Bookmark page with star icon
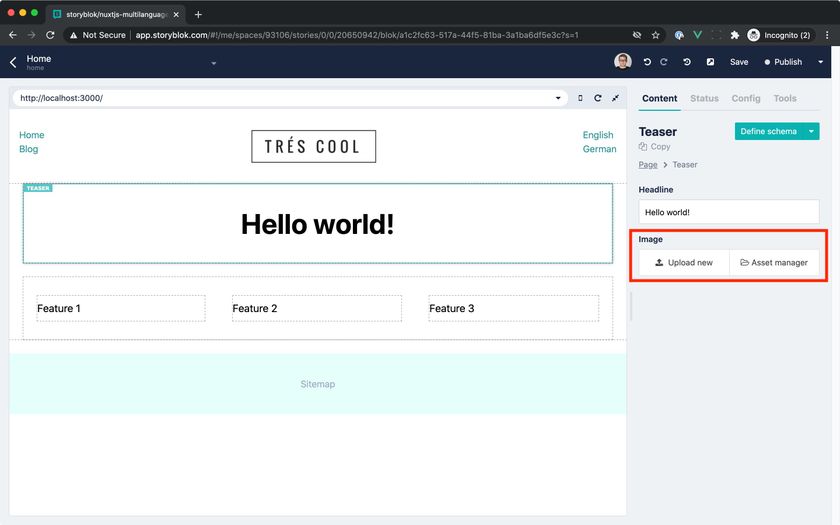The image size is (840, 525). click(x=656, y=35)
